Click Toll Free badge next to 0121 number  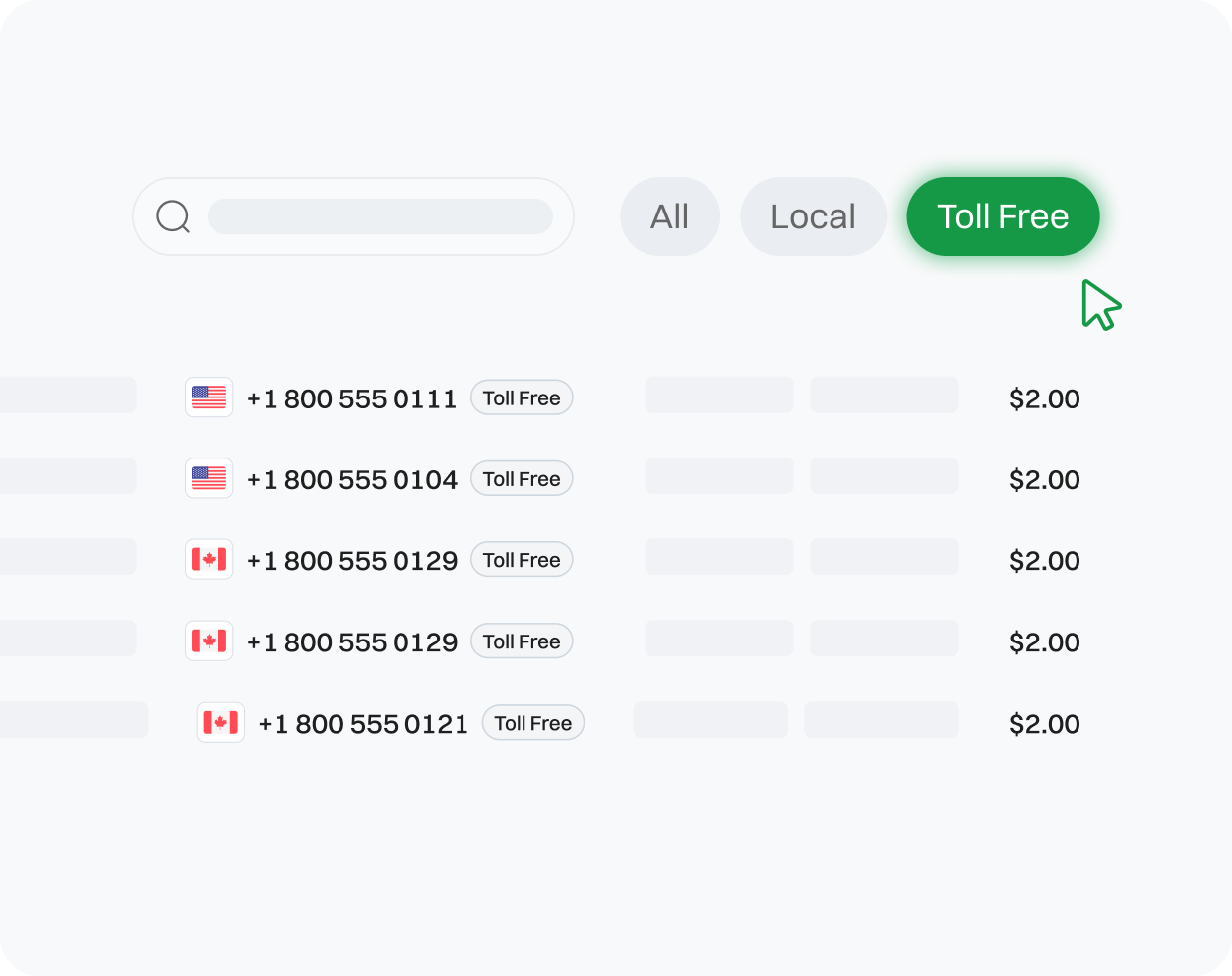click(533, 723)
